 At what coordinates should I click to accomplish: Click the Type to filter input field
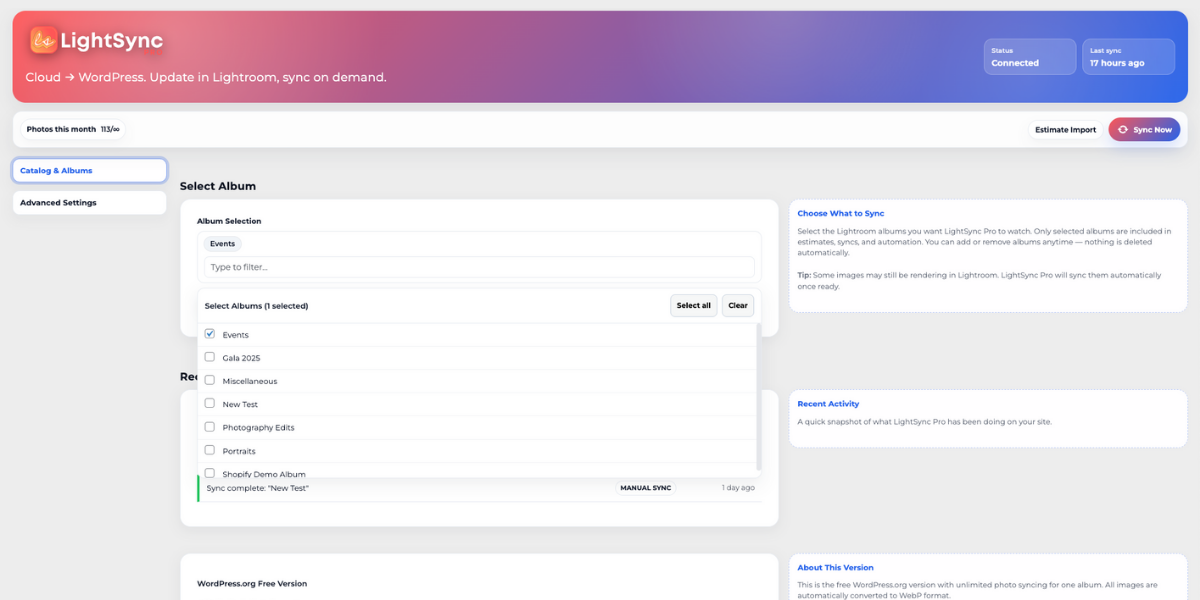point(478,267)
